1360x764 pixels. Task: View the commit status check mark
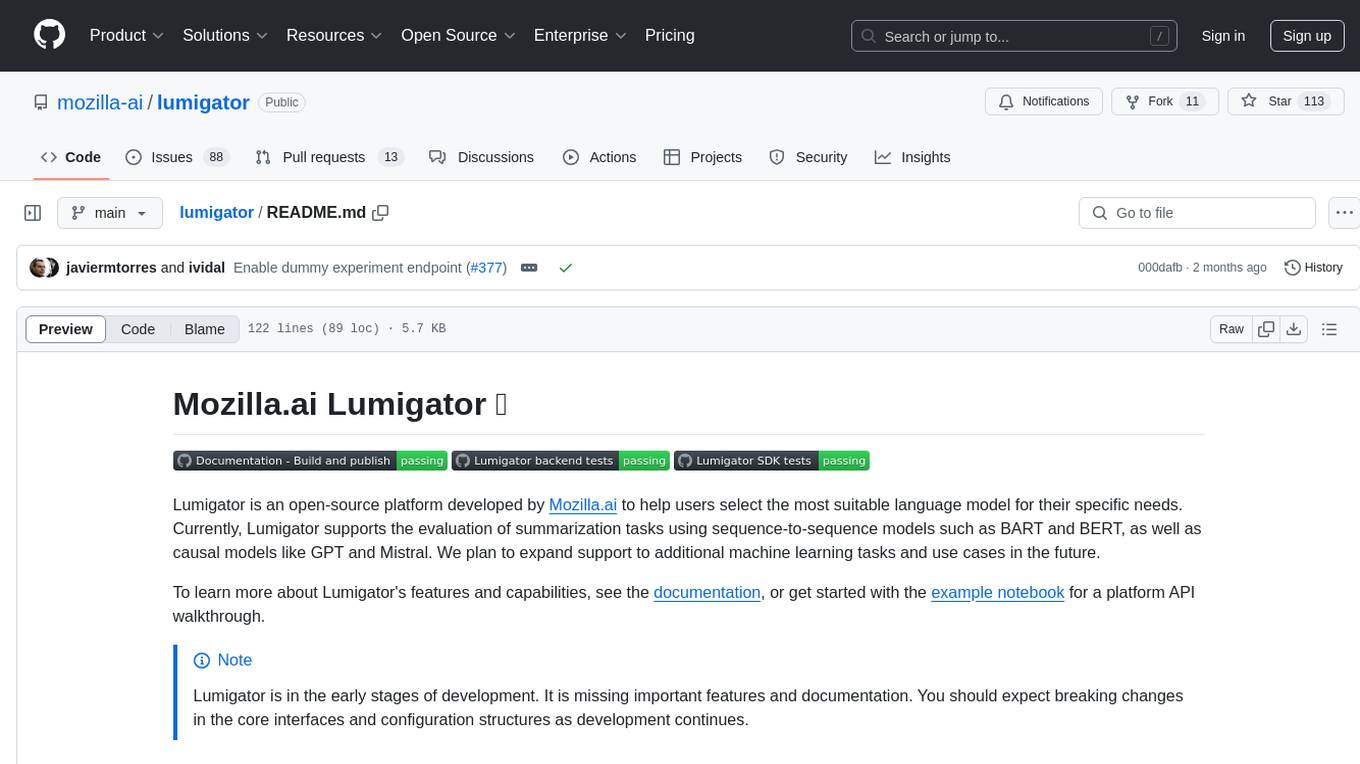(565, 268)
